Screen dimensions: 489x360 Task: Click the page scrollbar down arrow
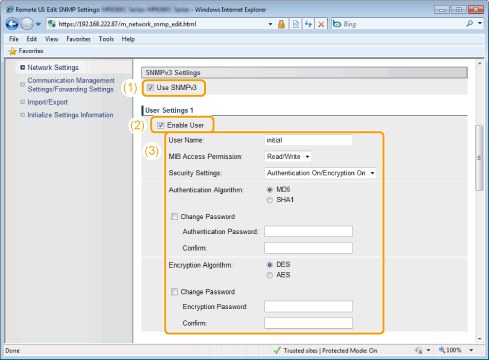(480, 339)
